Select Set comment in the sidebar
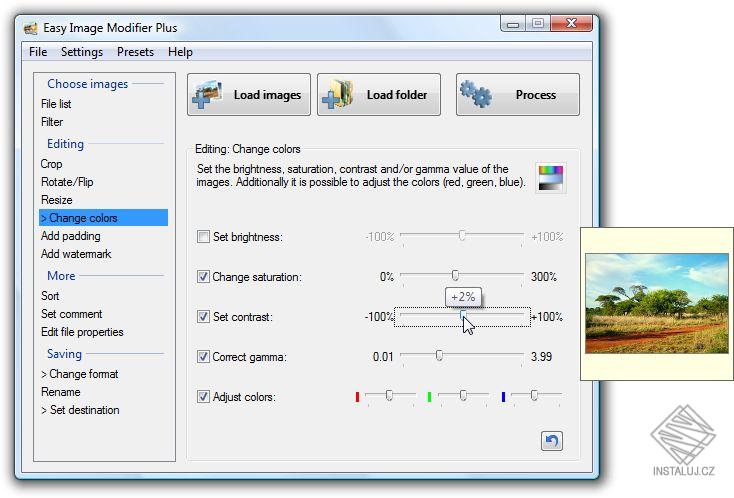 tap(72, 314)
